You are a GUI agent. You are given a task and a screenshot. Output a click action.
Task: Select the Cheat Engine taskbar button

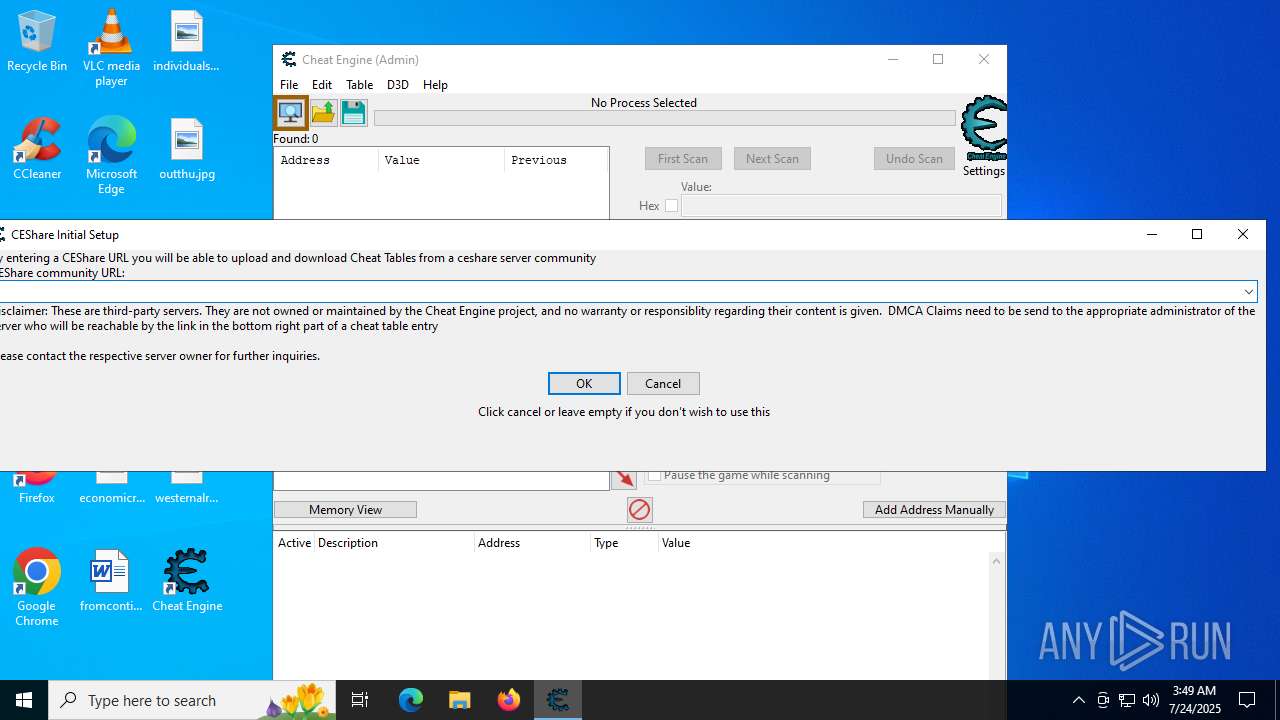coord(558,700)
